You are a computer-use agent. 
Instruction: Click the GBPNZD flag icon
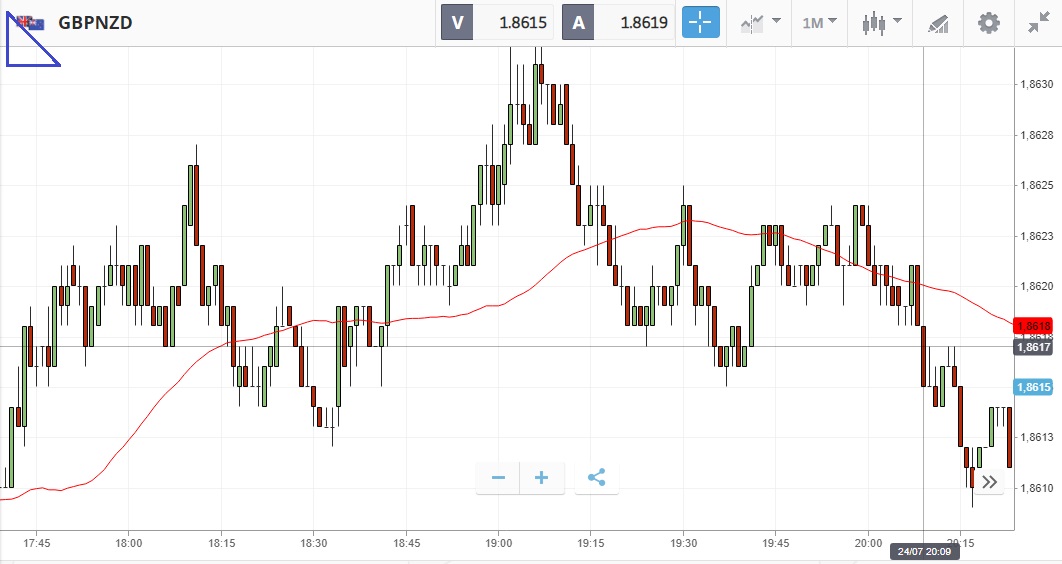coord(30,23)
